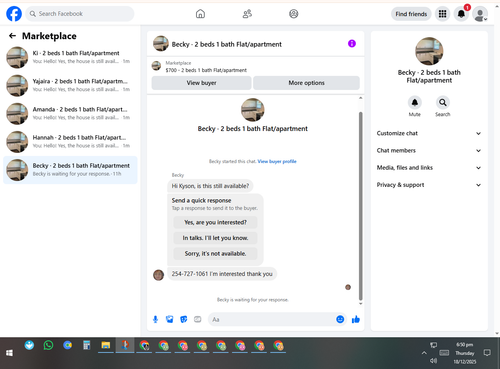The image size is (500, 369).
Task: Click the seen-receipt avatar below the messages
Action: 348,287
